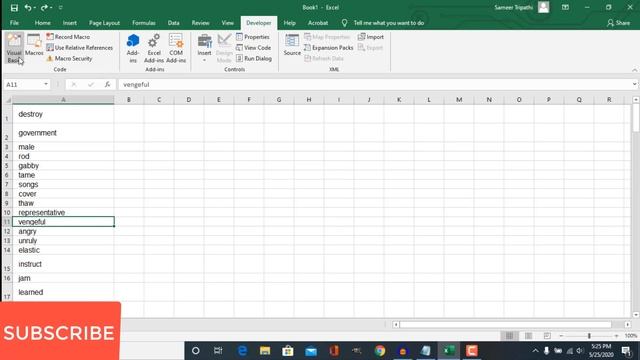Open Excel Add-ins manager

point(154,48)
